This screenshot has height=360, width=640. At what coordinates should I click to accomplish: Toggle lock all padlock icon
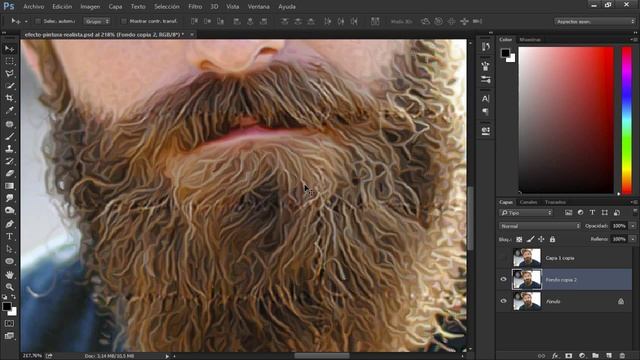[552, 239]
